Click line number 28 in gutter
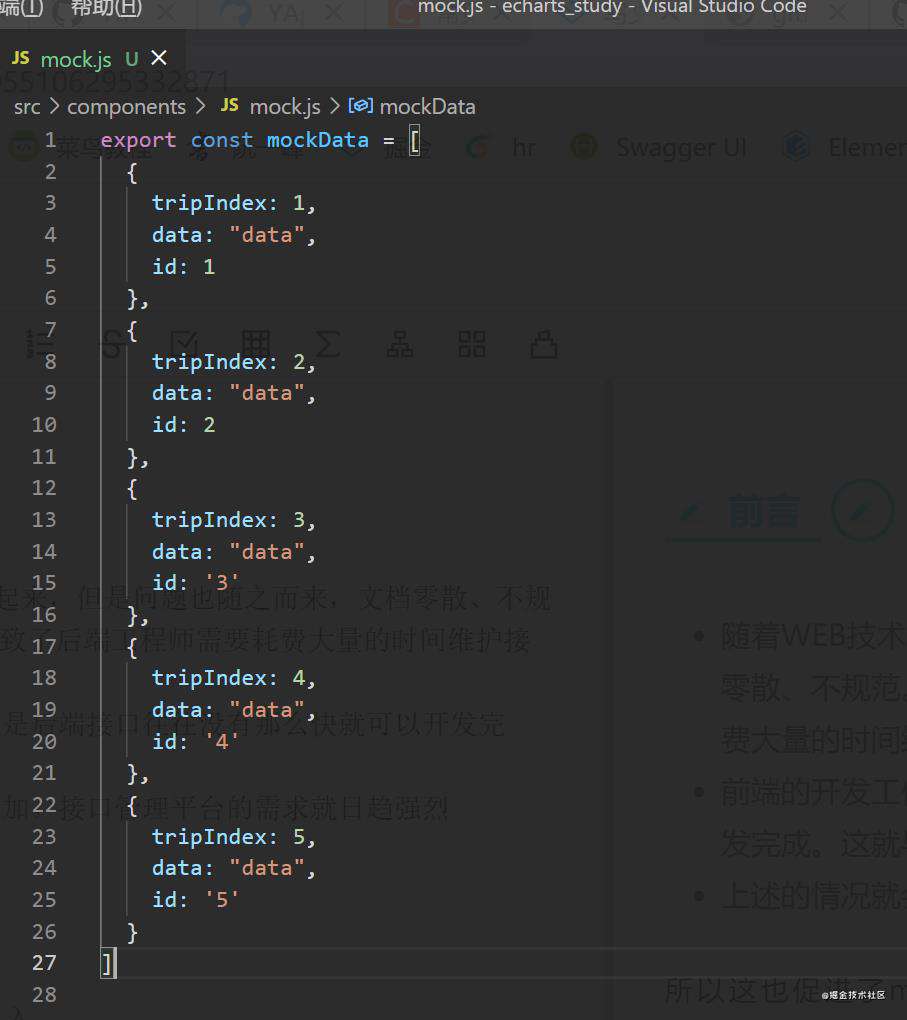Screen dimensions: 907x1020 (x=44, y=995)
